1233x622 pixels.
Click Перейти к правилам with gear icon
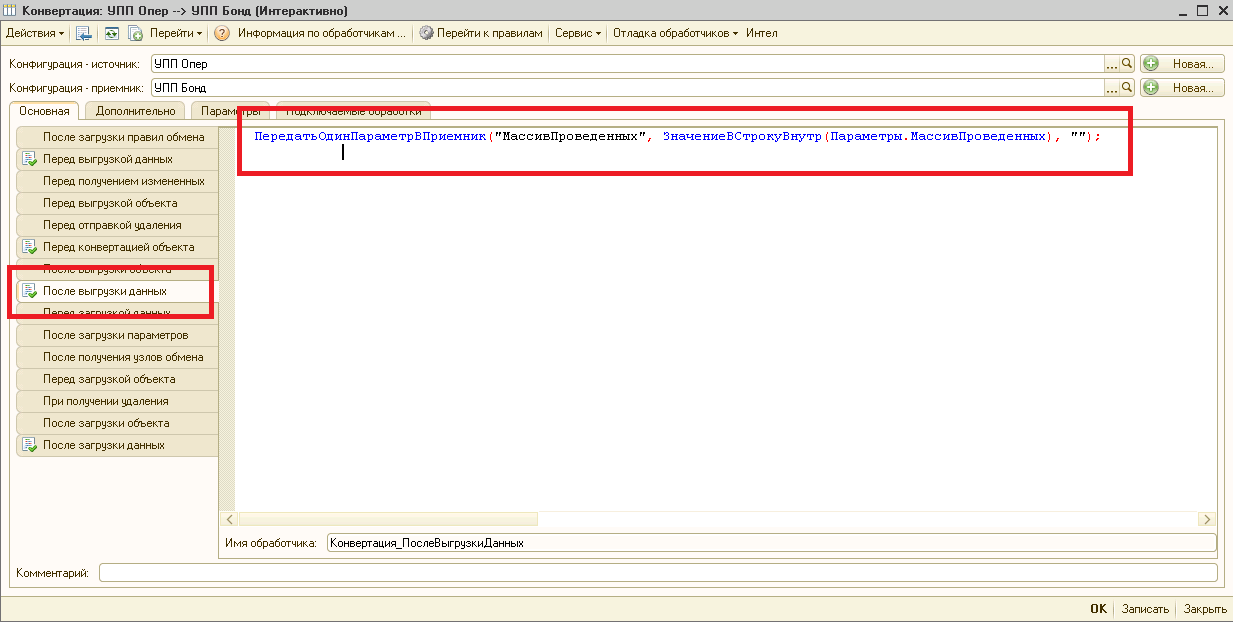coord(481,33)
